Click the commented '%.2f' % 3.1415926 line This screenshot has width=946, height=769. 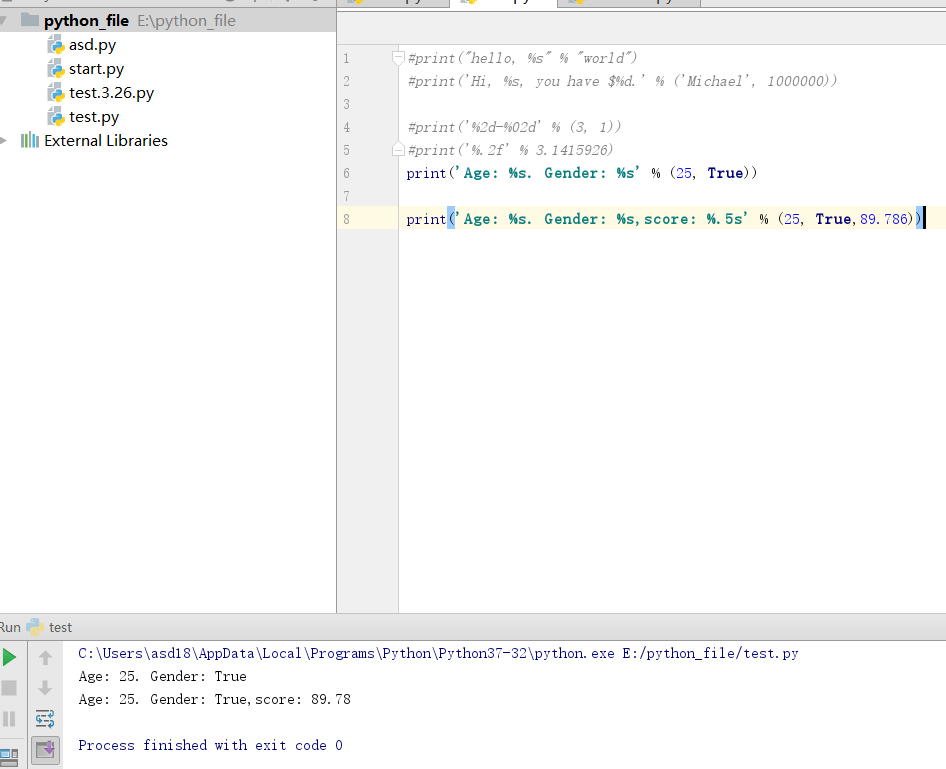tap(510, 150)
